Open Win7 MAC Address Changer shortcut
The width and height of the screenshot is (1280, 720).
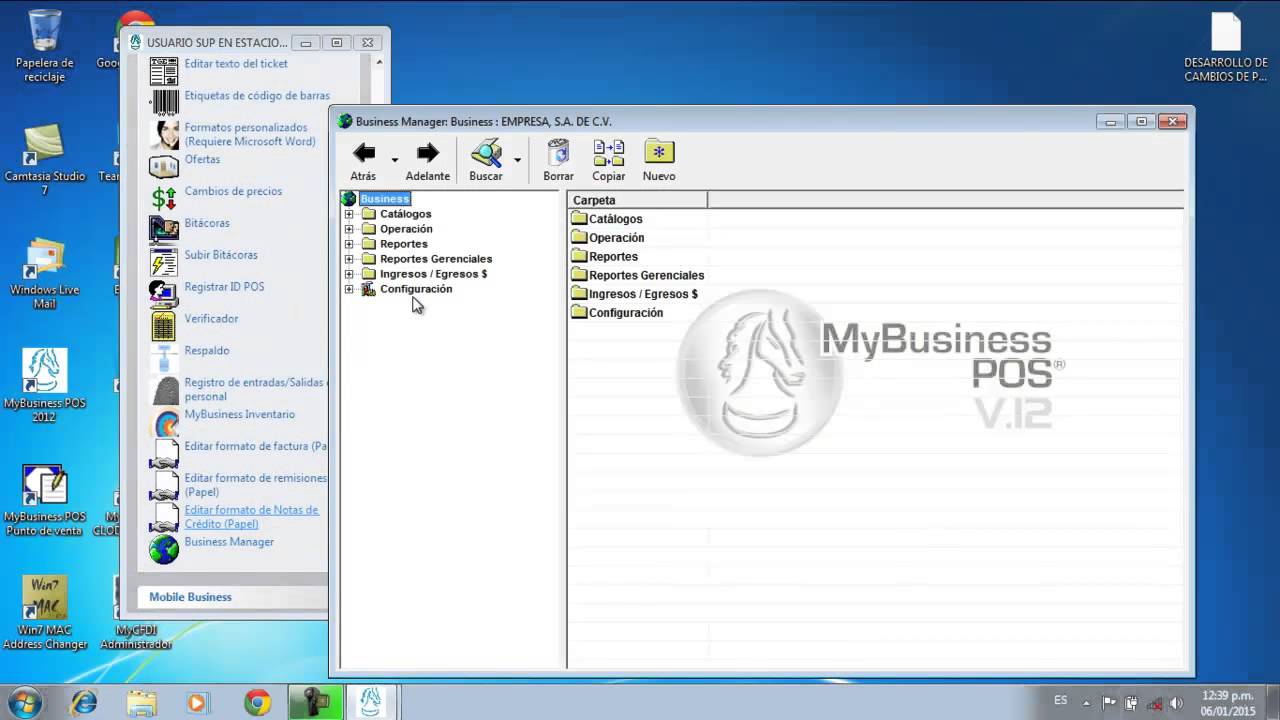[44, 614]
